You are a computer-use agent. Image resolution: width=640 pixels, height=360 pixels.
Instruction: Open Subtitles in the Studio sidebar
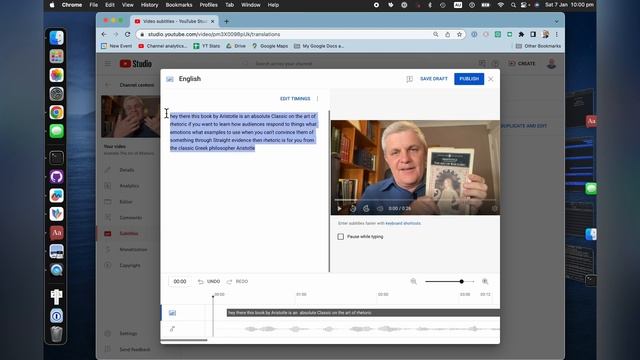pos(129,233)
